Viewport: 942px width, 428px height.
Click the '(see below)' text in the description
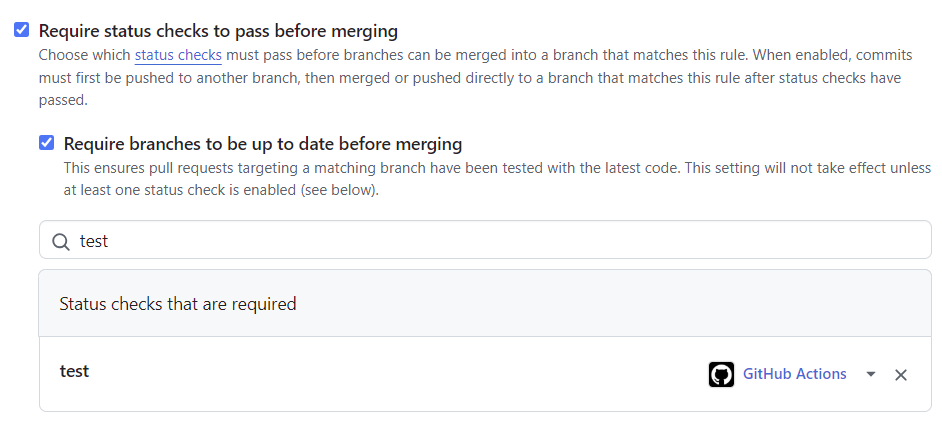338,189
